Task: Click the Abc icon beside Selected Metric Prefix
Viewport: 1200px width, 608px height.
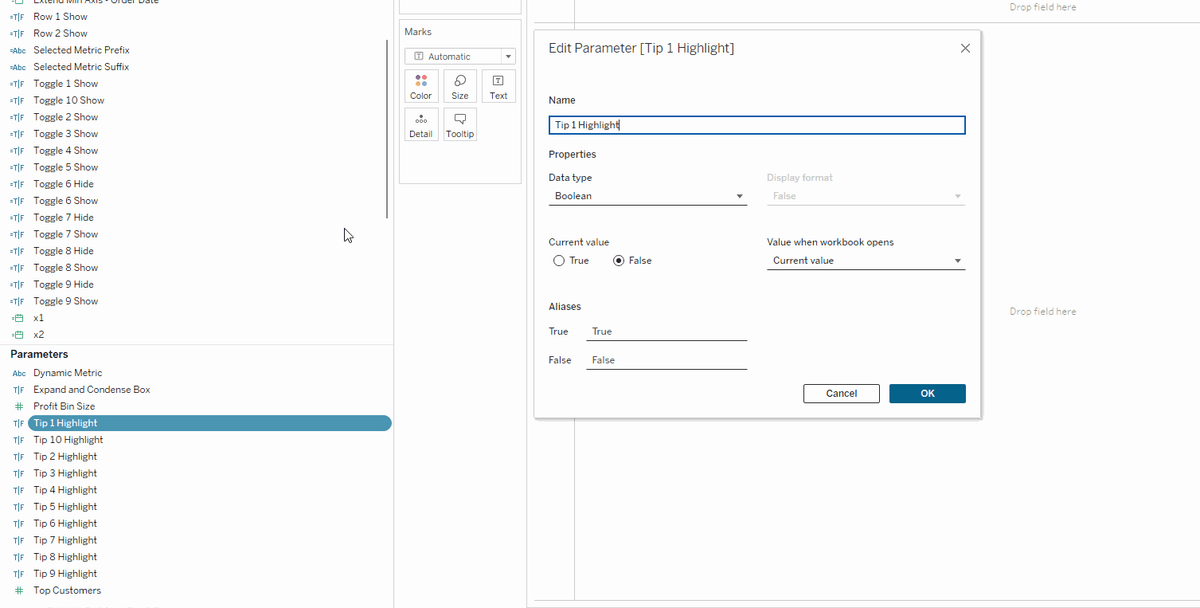Action: coord(17,50)
